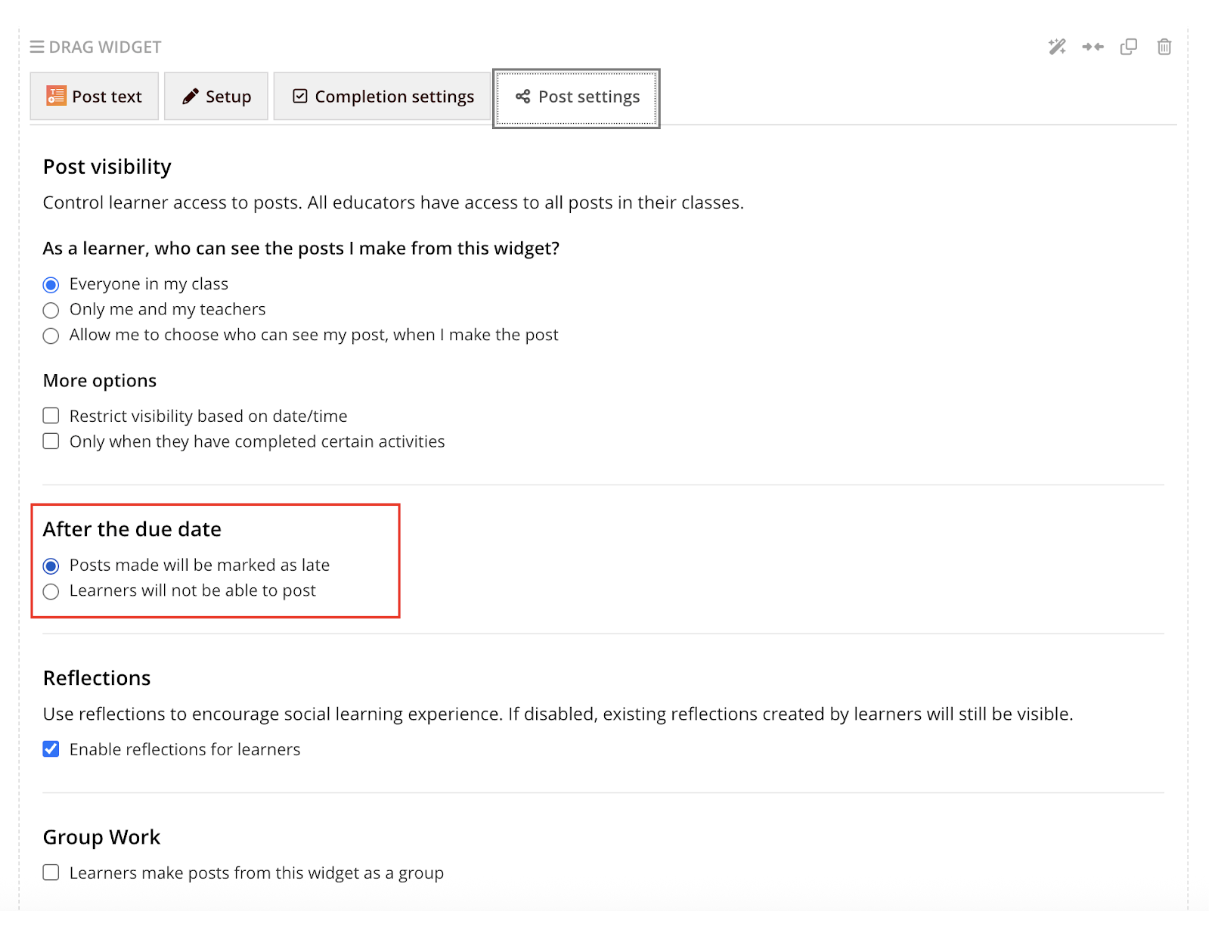1212x928 pixels.
Task: Select Allow me to choose who can see
Action: point(51,336)
